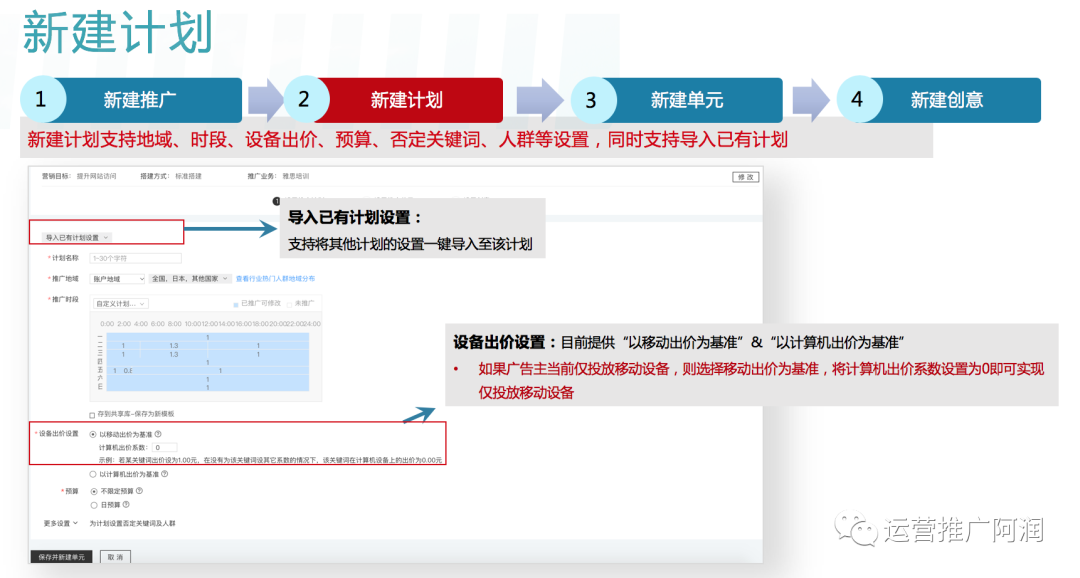Open 账户地域 region dropdown
The width and height of the screenshot is (1080, 578).
[x=118, y=279]
